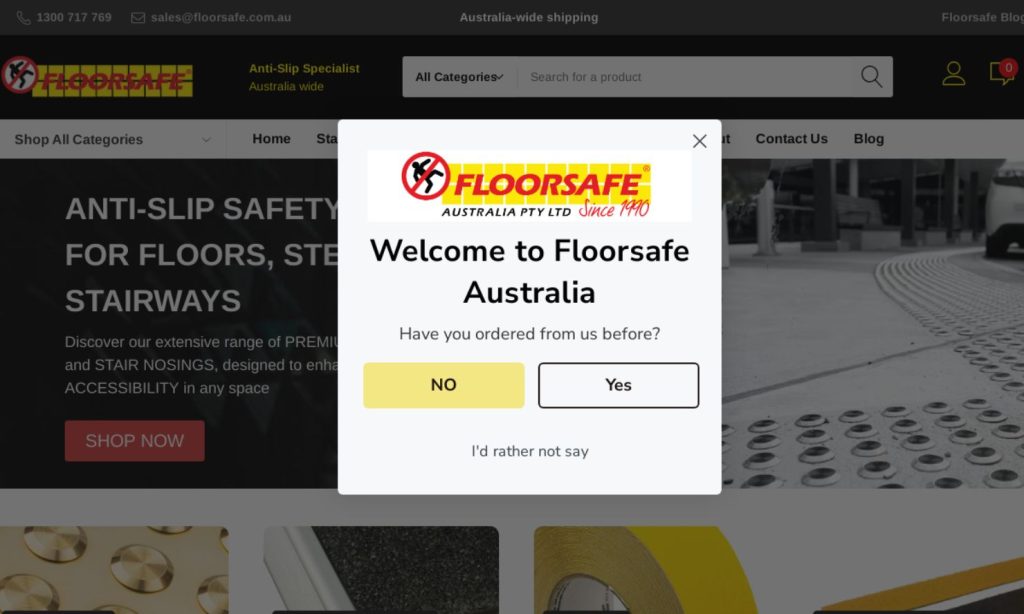Go to Contact Us page
The height and width of the screenshot is (614, 1024).
(792, 138)
